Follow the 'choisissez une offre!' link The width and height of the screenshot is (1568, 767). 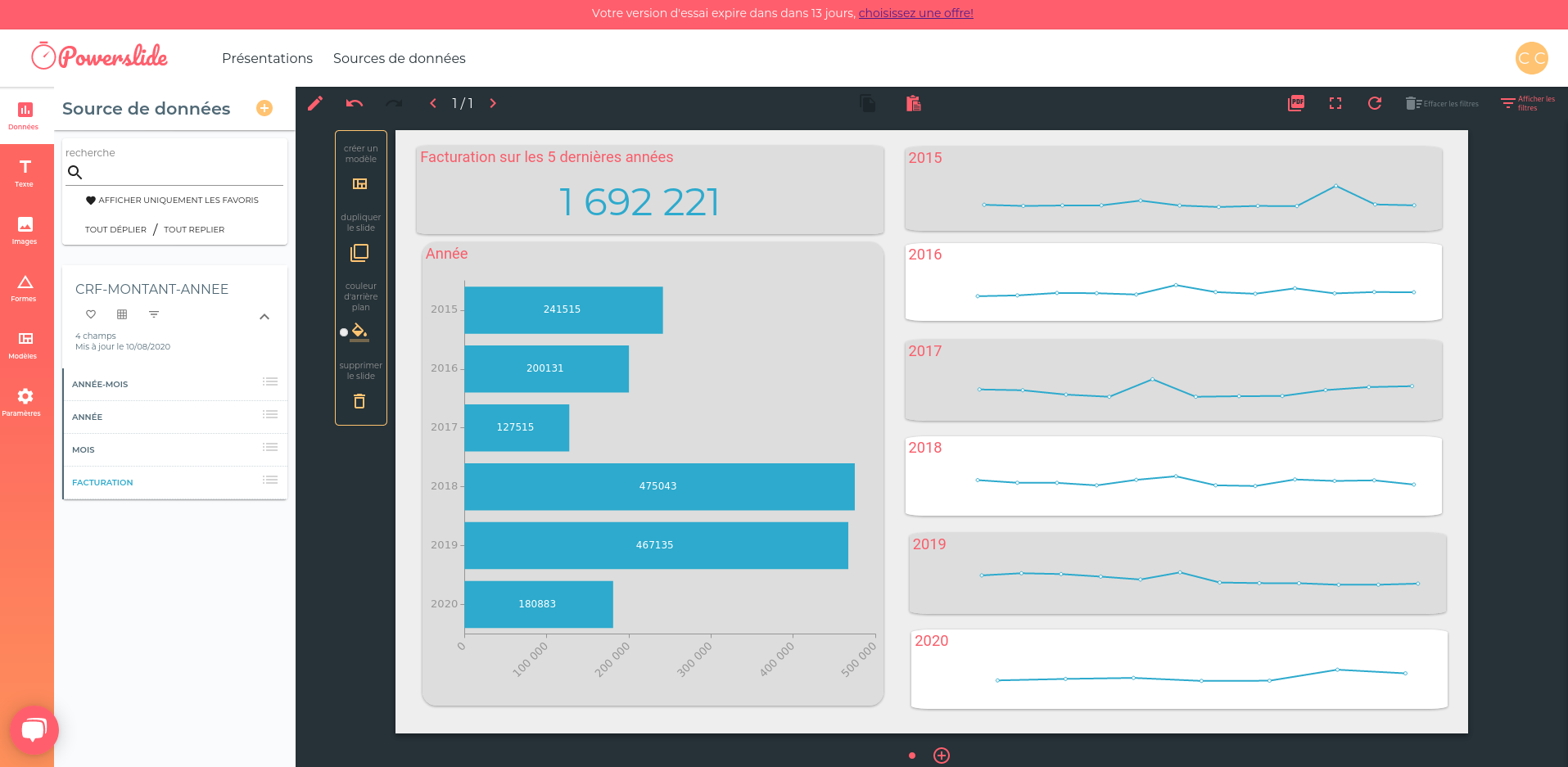pyautogui.click(x=915, y=13)
